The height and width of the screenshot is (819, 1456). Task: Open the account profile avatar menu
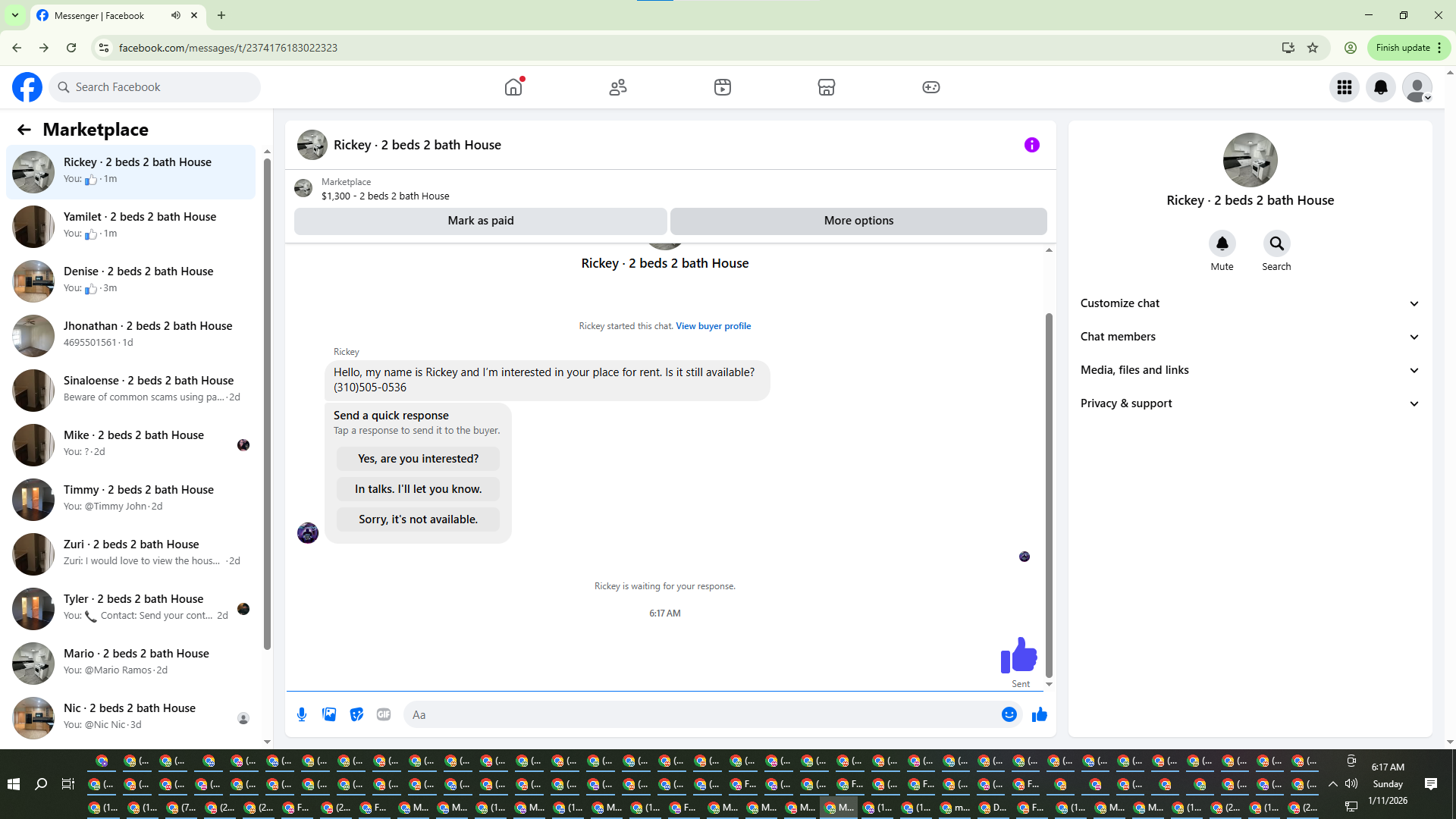pyautogui.click(x=1417, y=87)
